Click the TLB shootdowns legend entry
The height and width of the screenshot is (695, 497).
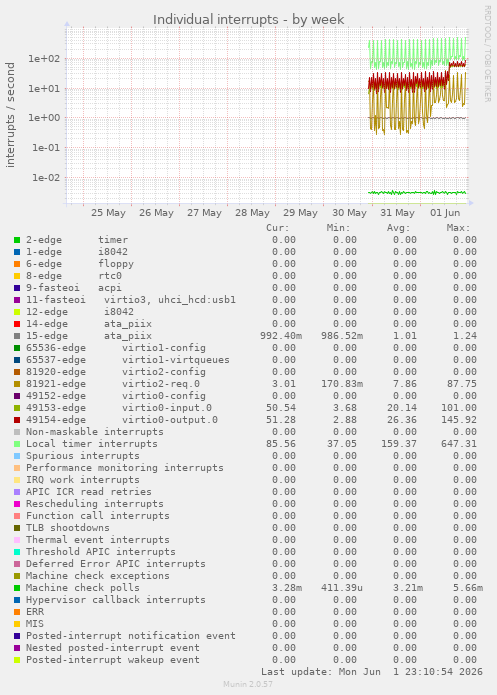pyautogui.click(x=68, y=528)
